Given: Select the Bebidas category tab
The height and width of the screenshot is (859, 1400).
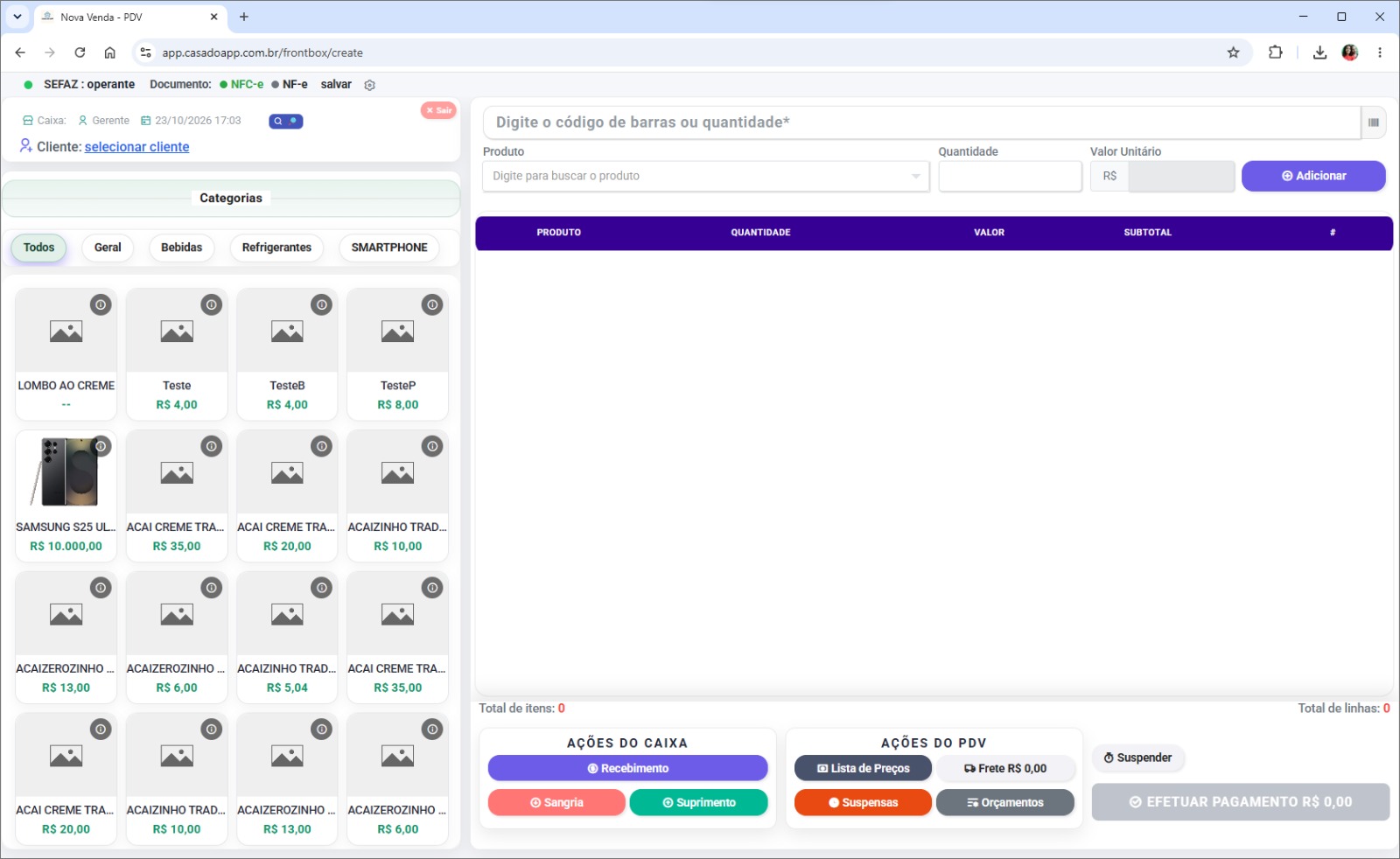Looking at the screenshot, I should [x=181, y=248].
